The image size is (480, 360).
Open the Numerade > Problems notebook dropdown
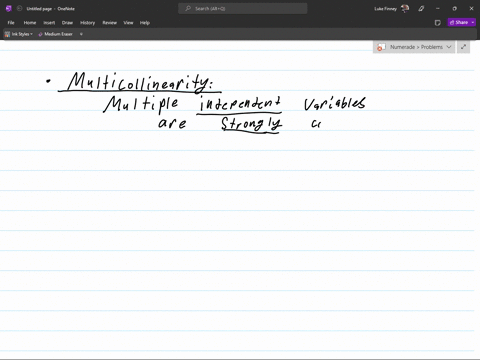414,47
